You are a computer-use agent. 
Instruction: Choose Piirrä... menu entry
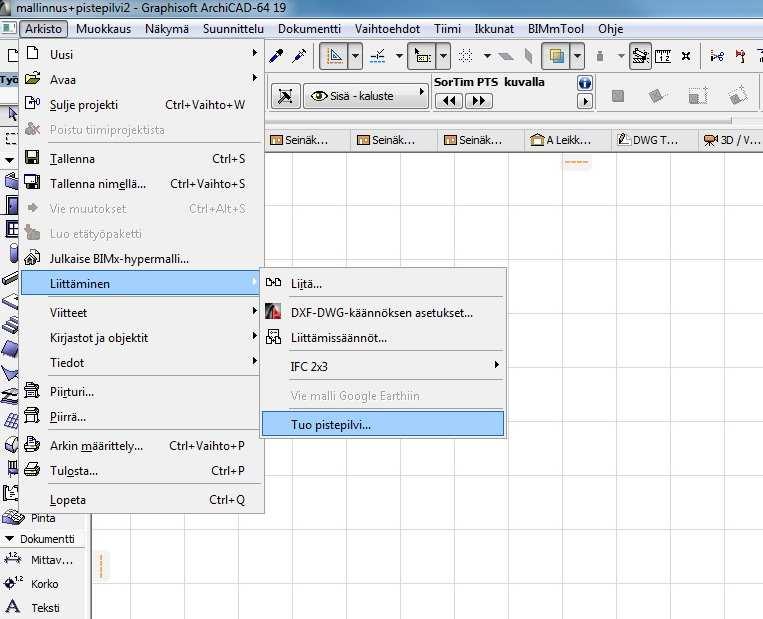pyautogui.click(x=141, y=417)
